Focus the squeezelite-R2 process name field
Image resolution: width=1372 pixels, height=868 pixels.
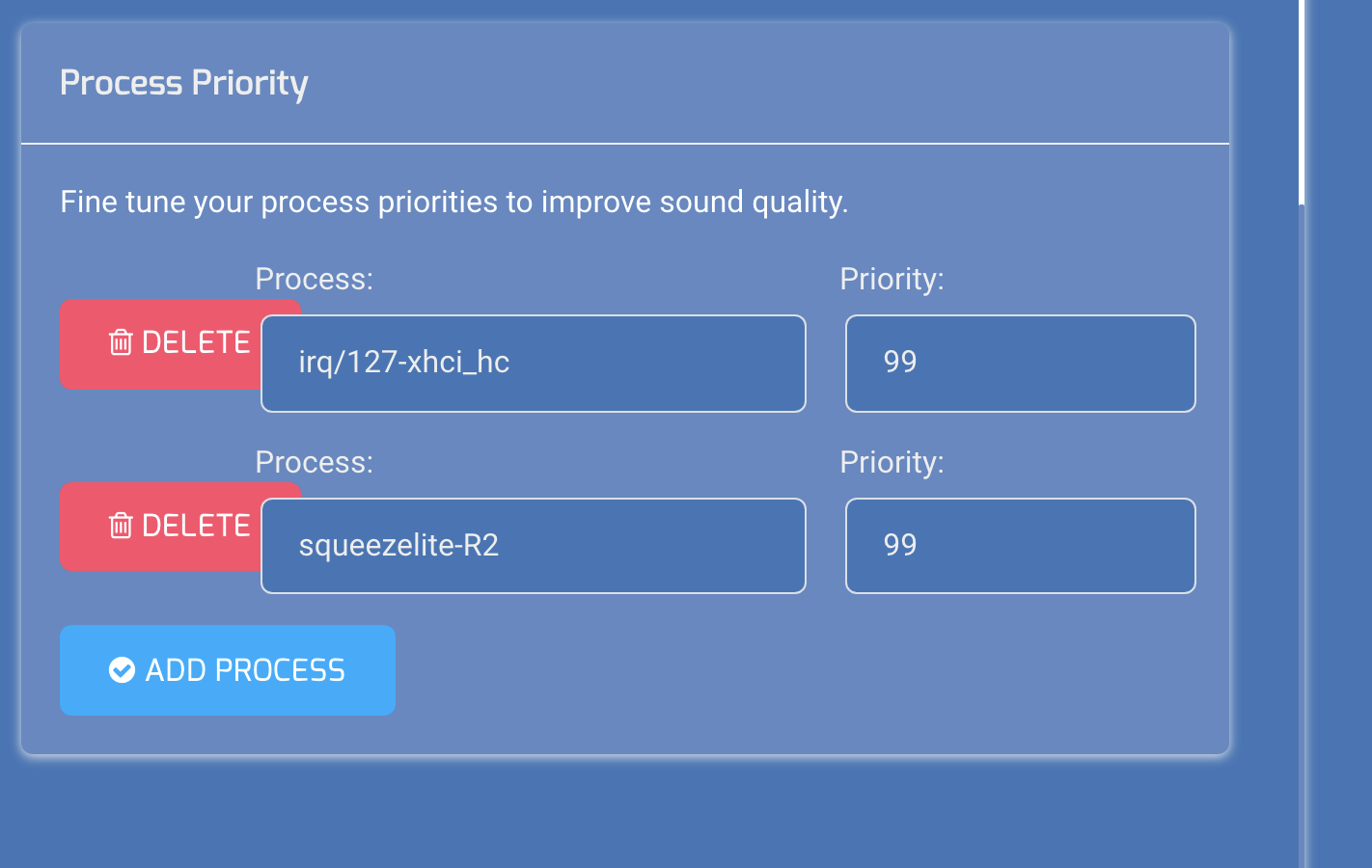point(534,546)
